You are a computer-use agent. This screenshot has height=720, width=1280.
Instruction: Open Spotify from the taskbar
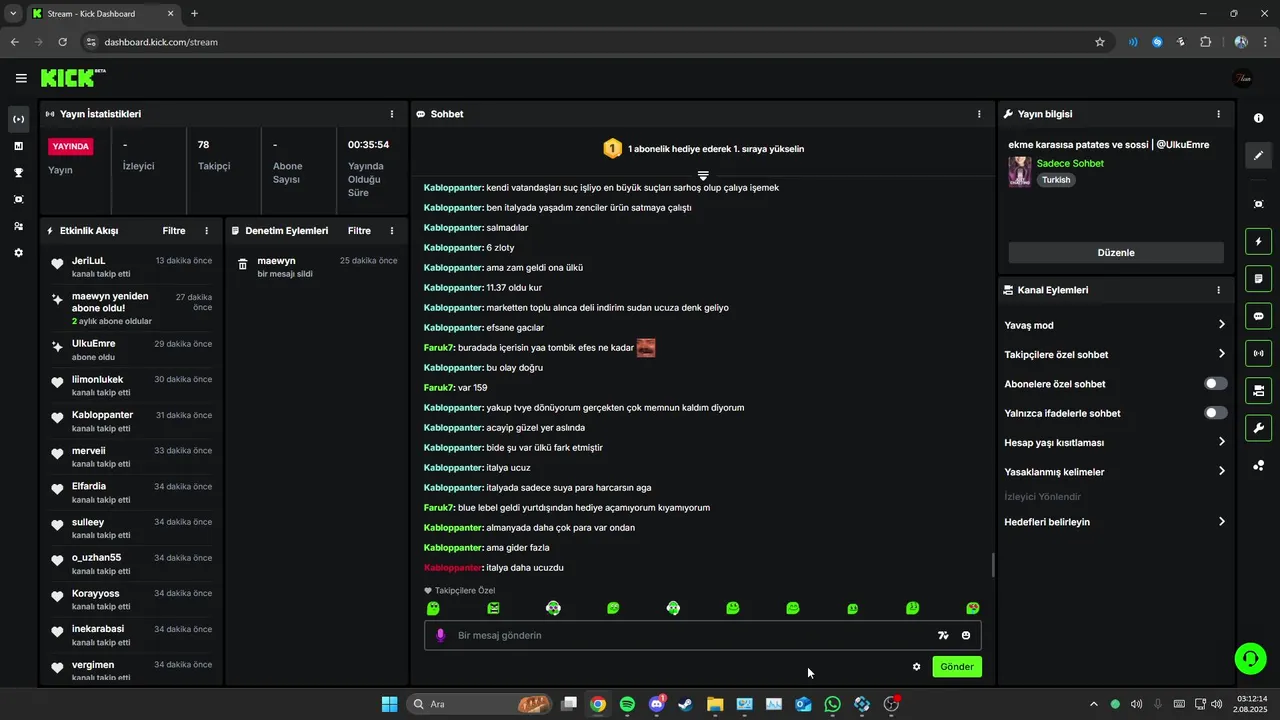pos(627,704)
